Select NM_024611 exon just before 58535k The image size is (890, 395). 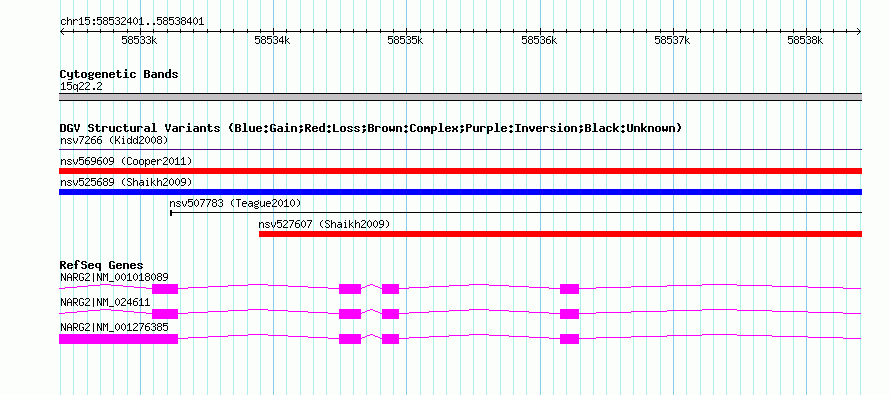391,314
